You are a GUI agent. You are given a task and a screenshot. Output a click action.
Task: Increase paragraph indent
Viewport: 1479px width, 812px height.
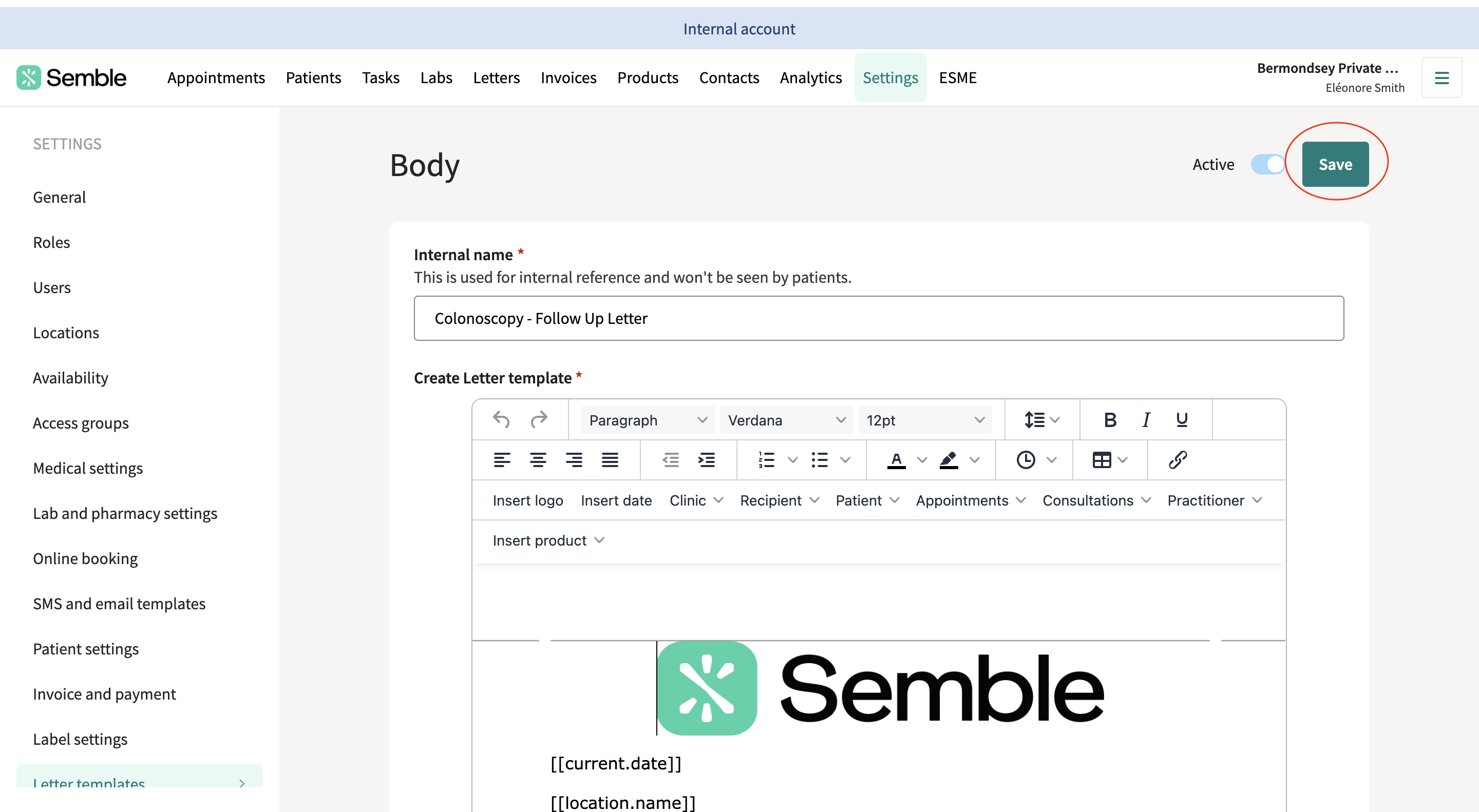(706, 460)
